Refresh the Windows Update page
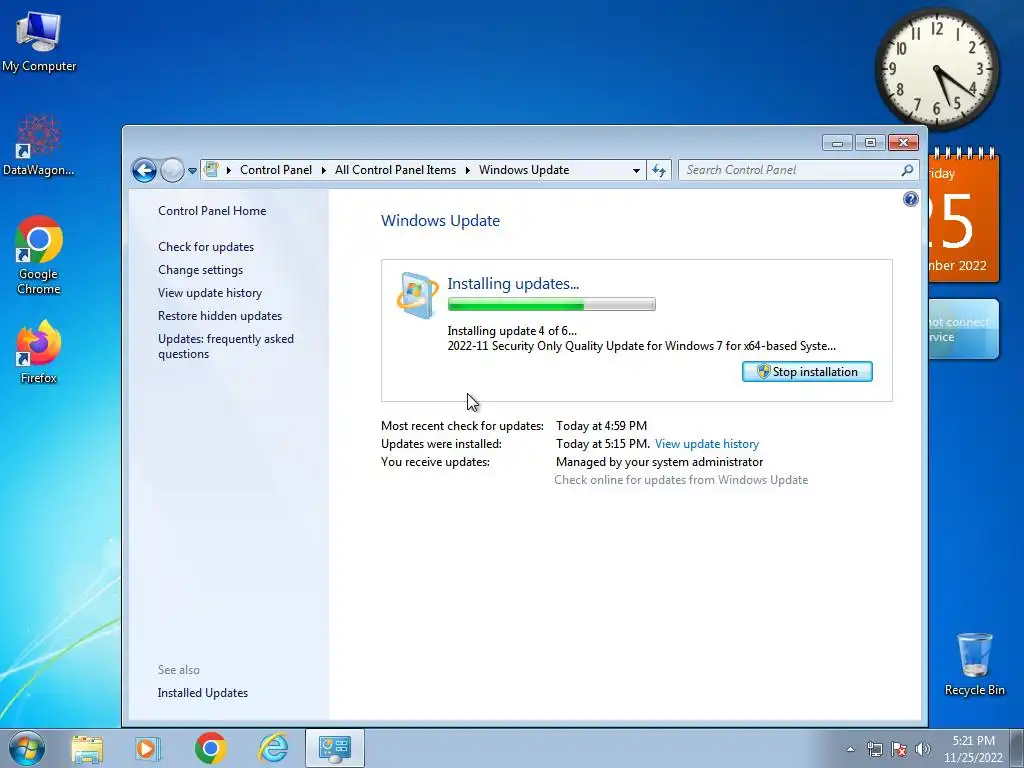Viewport: 1024px width, 768px height. point(659,170)
